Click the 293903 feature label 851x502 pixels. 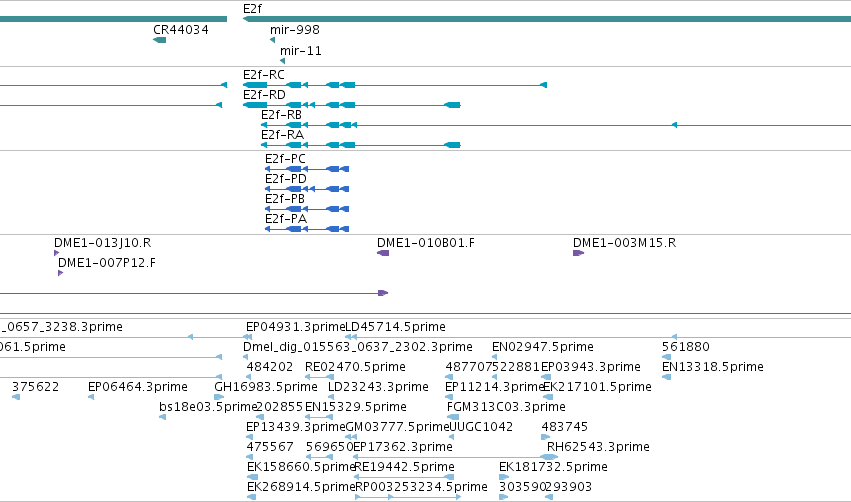pos(568,488)
